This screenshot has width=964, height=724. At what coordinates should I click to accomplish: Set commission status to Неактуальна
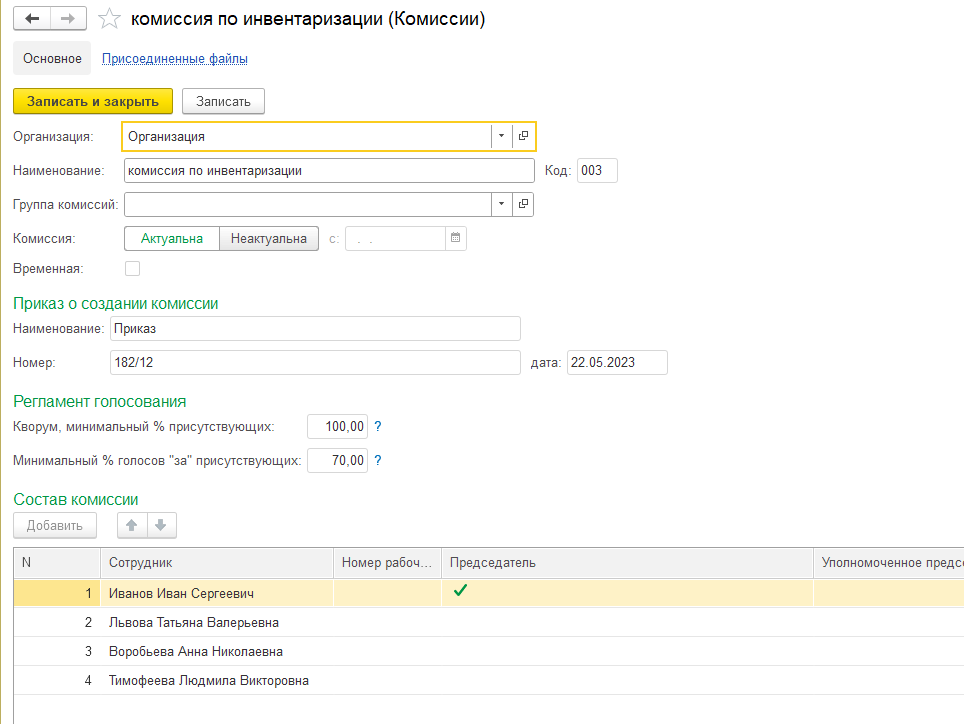tap(269, 238)
